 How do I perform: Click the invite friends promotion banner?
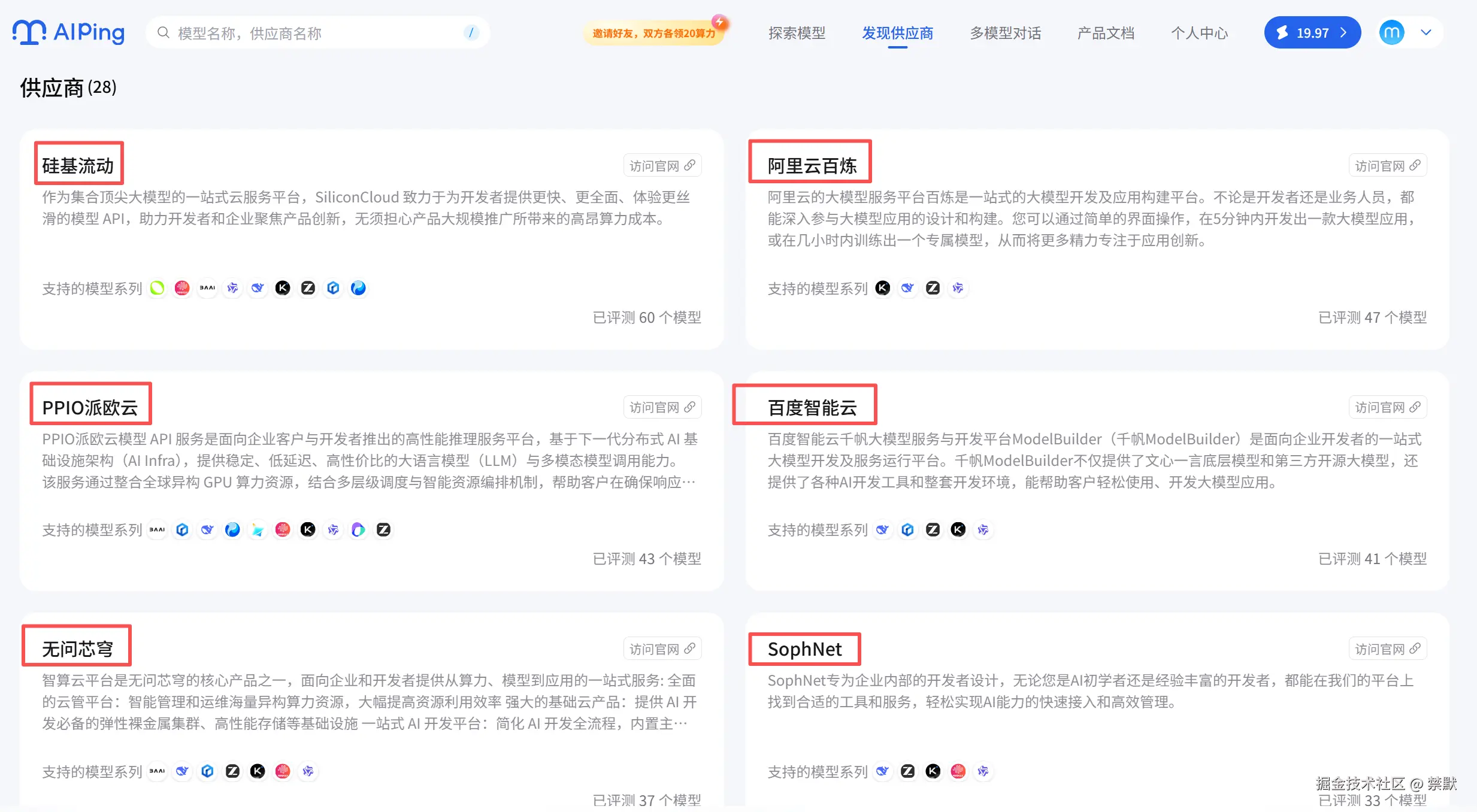pyautogui.click(x=653, y=33)
